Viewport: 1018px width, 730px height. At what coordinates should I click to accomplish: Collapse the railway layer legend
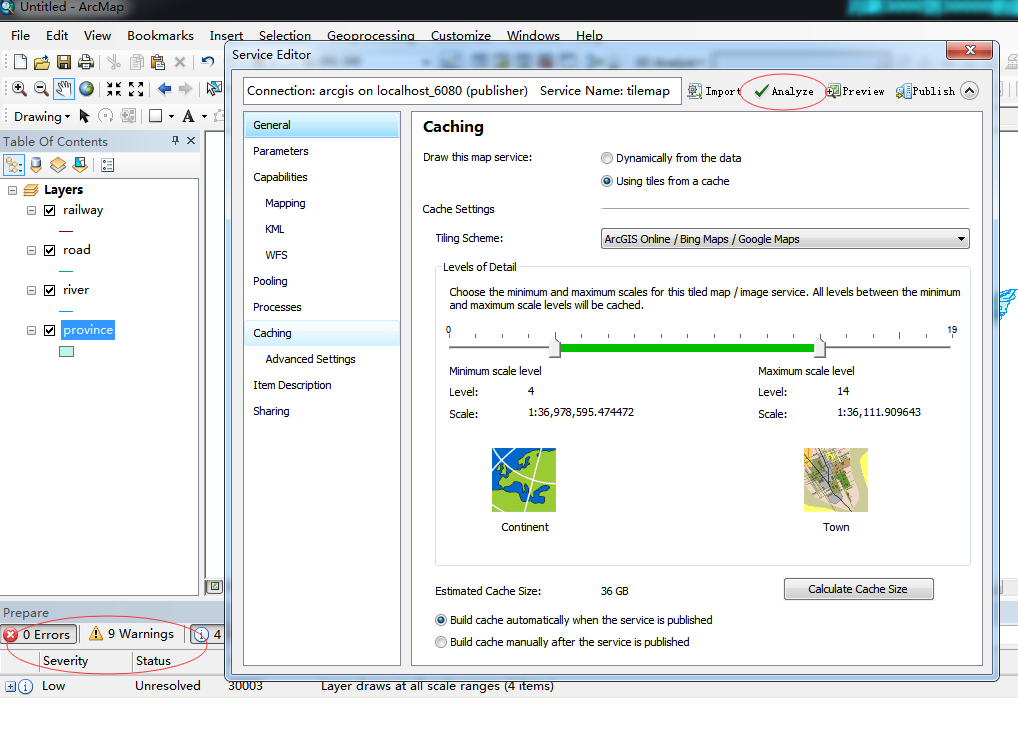pyautogui.click(x=31, y=210)
